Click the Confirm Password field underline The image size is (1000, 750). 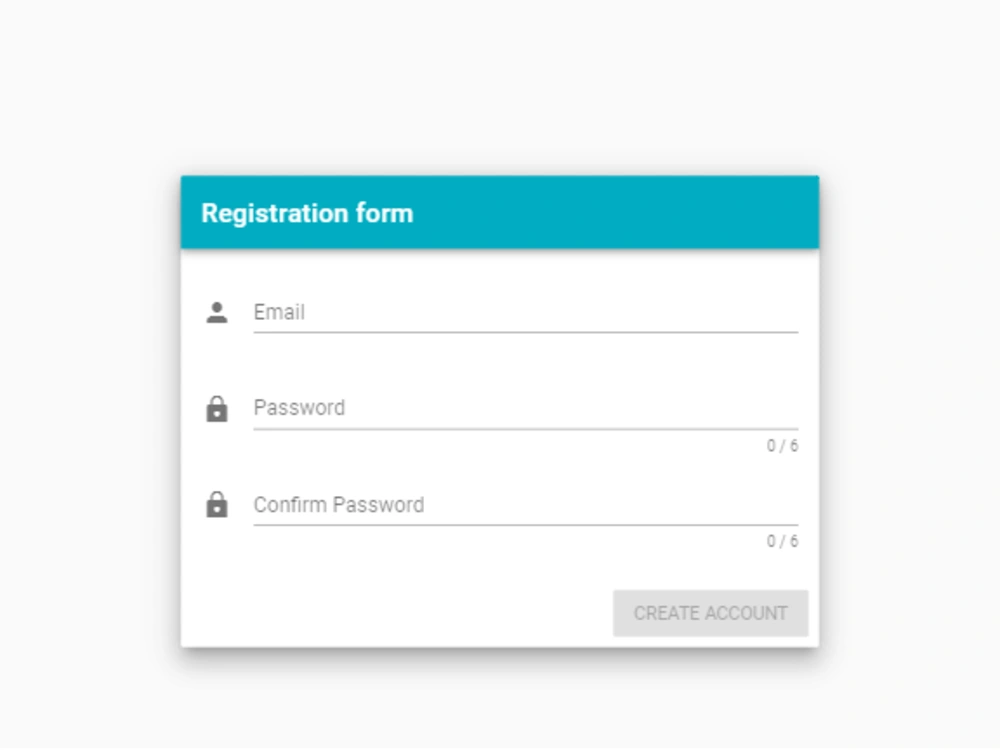pyautogui.click(x=525, y=524)
